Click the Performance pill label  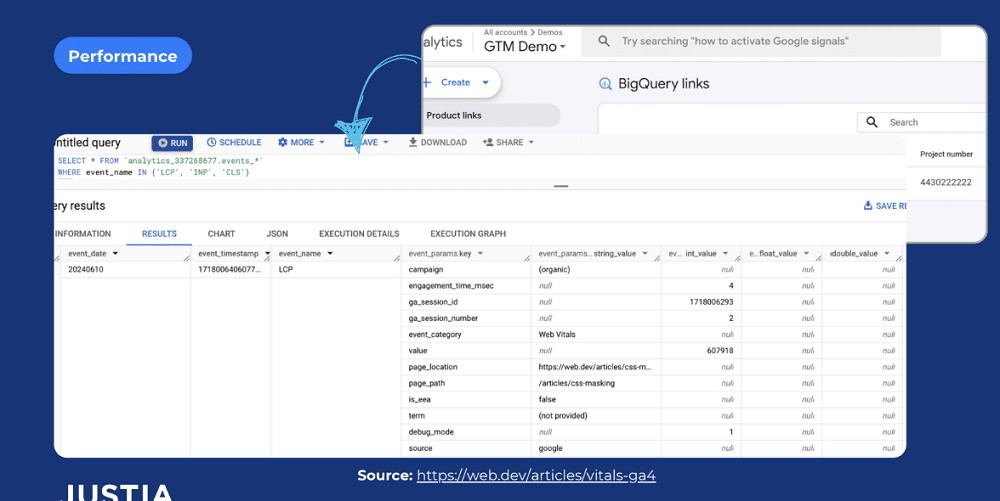tap(122, 56)
